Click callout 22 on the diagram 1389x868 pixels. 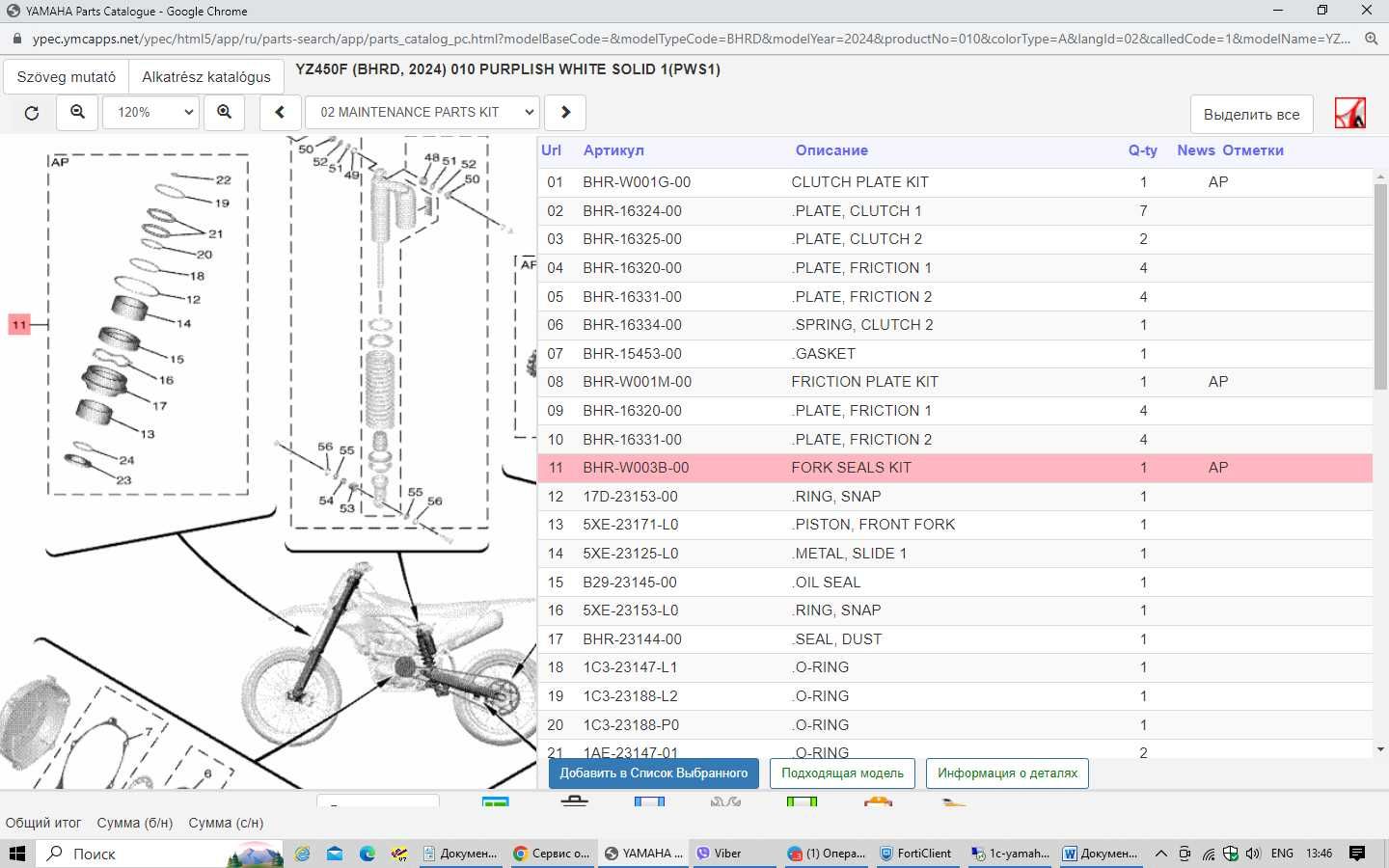pos(223,180)
